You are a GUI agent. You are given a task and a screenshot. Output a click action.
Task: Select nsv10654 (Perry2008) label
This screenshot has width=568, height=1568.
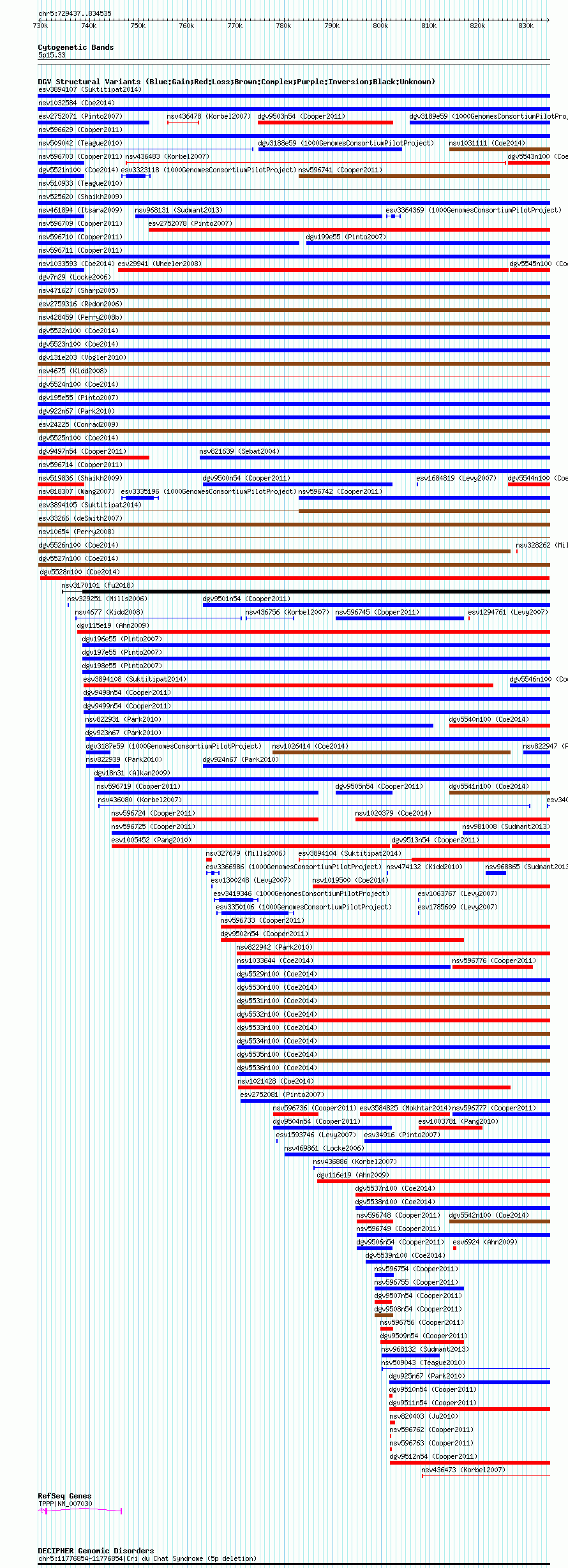tap(77, 532)
